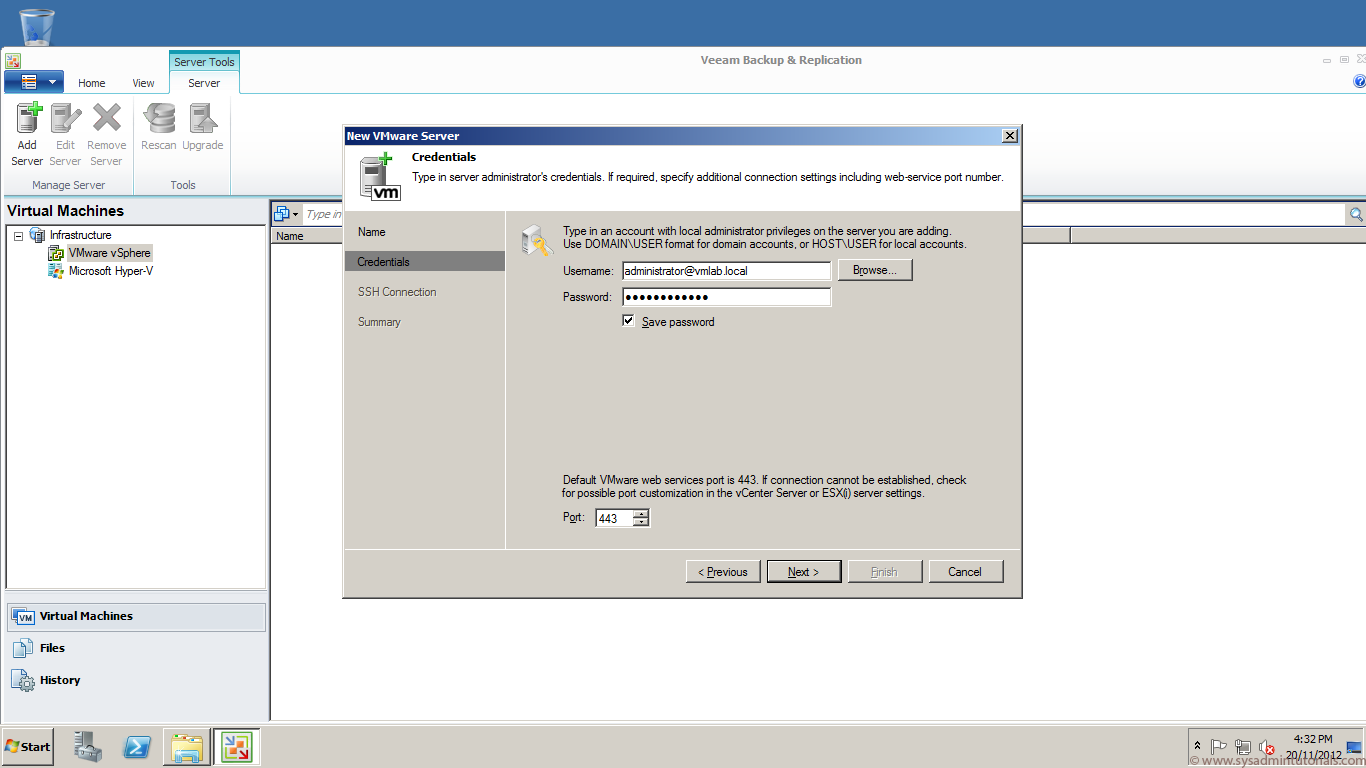Select the Files navigation item
The width and height of the screenshot is (1366, 768).
point(137,648)
